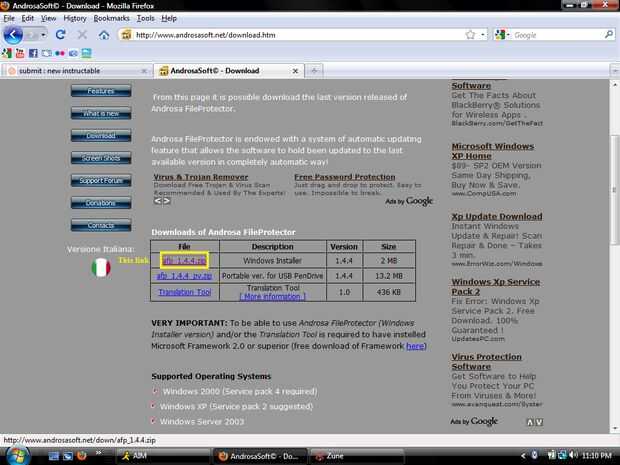The height and width of the screenshot is (465, 620).
Task: Open the list-all-tabs dropdown at tab bar end
Action: (x=615, y=71)
